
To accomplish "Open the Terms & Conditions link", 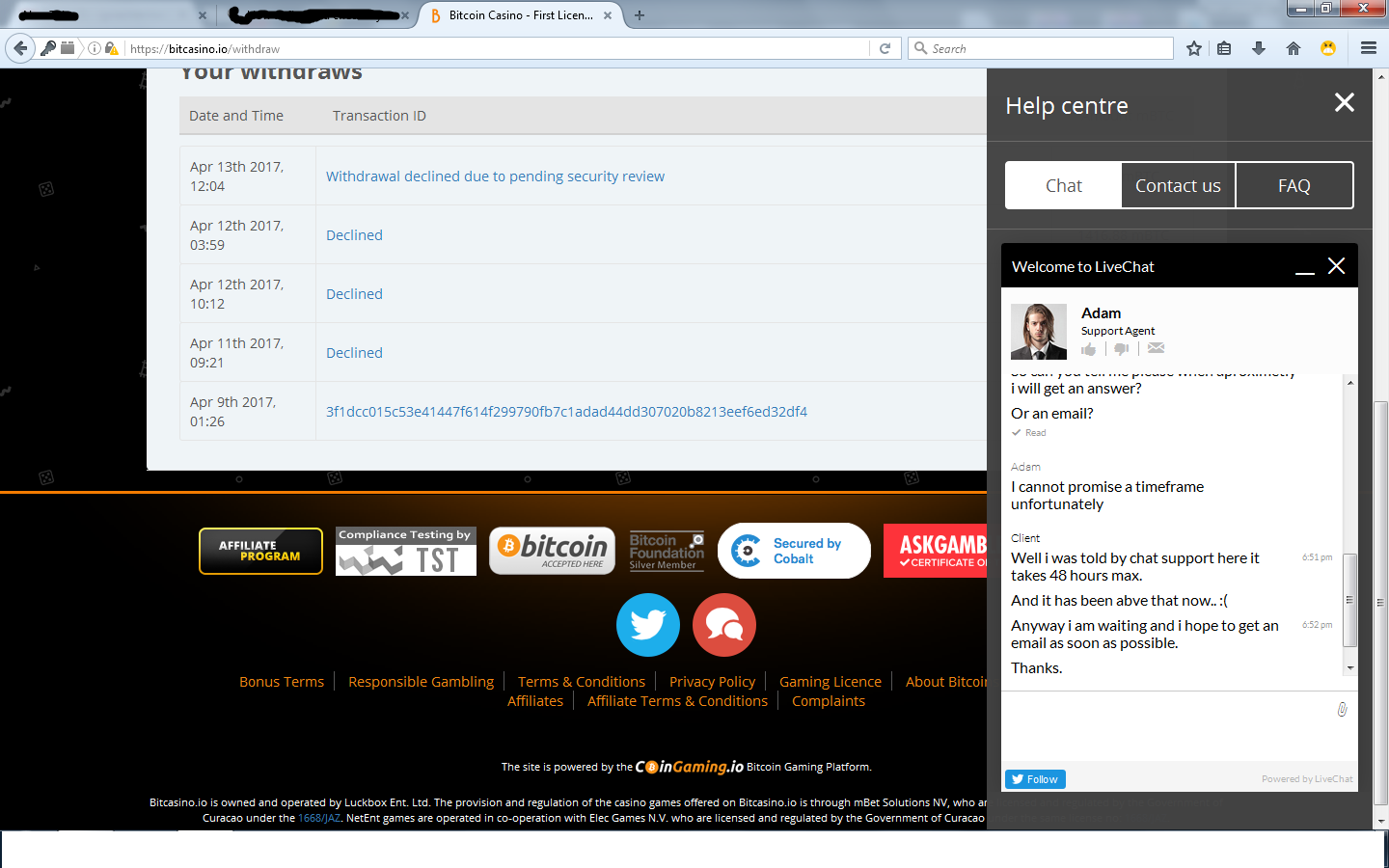I will tap(582, 682).
